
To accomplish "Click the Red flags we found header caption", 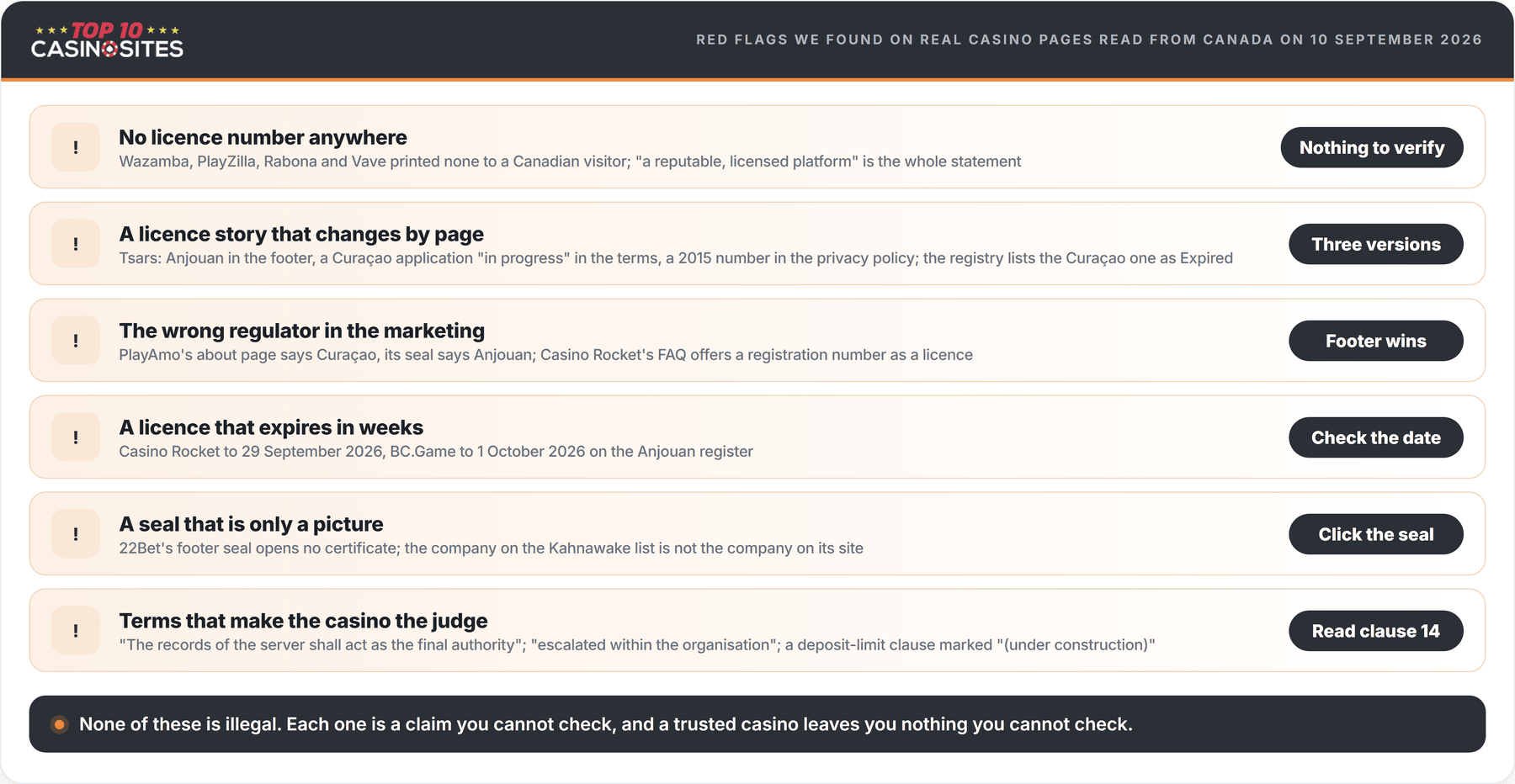I will 1089,40.
